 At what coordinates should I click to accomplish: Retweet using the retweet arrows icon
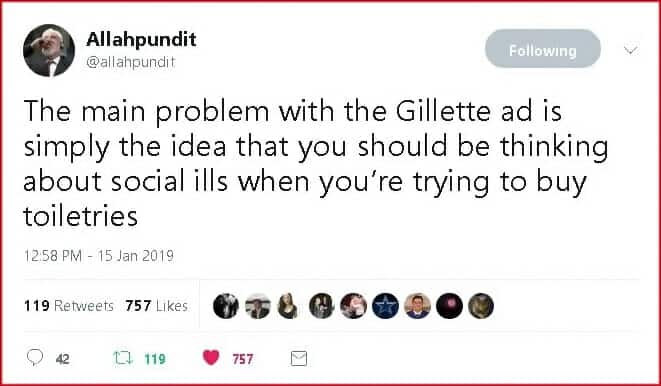point(124,359)
